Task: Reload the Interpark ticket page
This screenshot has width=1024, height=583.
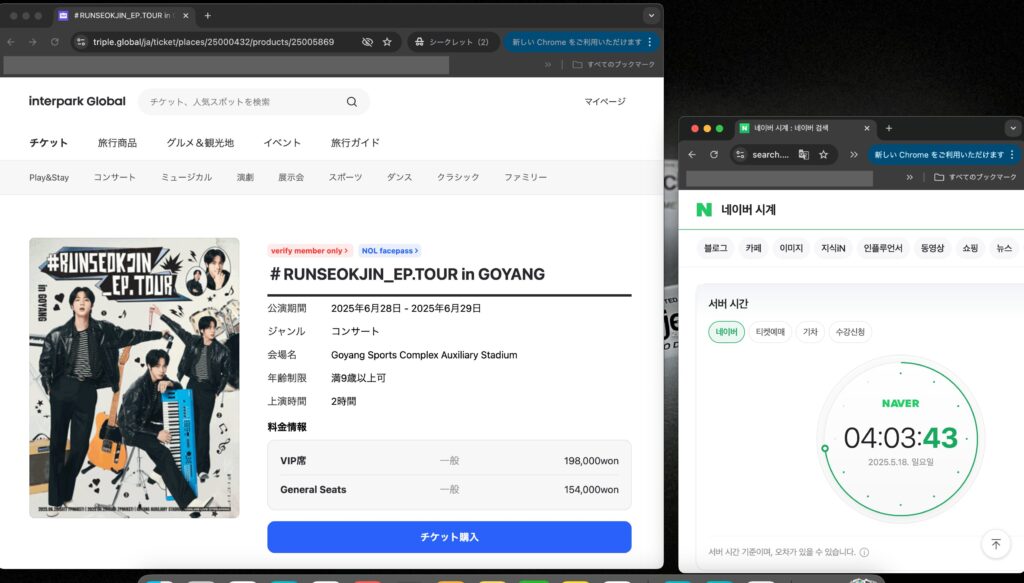Action: [x=55, y=42]
